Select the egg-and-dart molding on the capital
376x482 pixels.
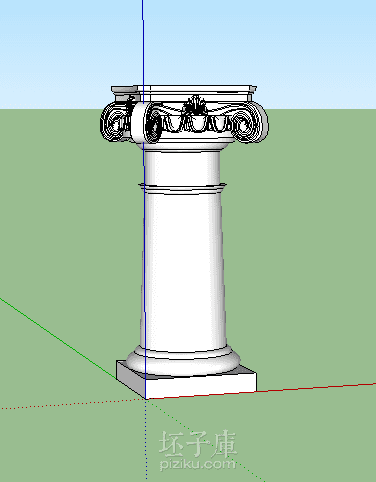click(x=197, y=123)
